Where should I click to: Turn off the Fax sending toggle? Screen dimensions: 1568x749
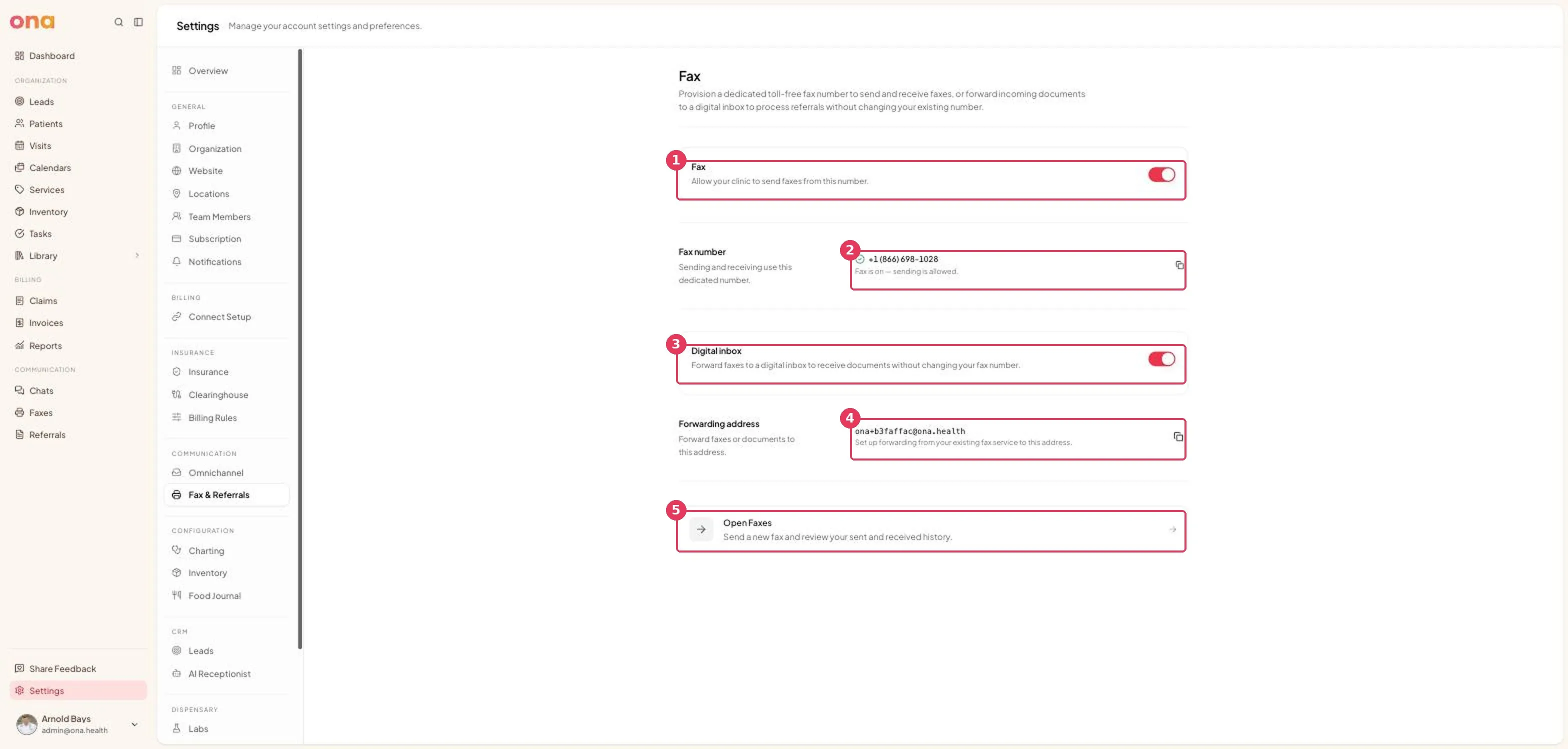1161,174
